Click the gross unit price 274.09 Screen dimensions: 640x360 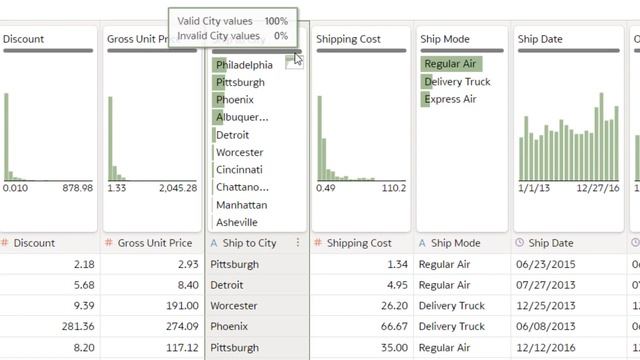click(x=182, y=327)
